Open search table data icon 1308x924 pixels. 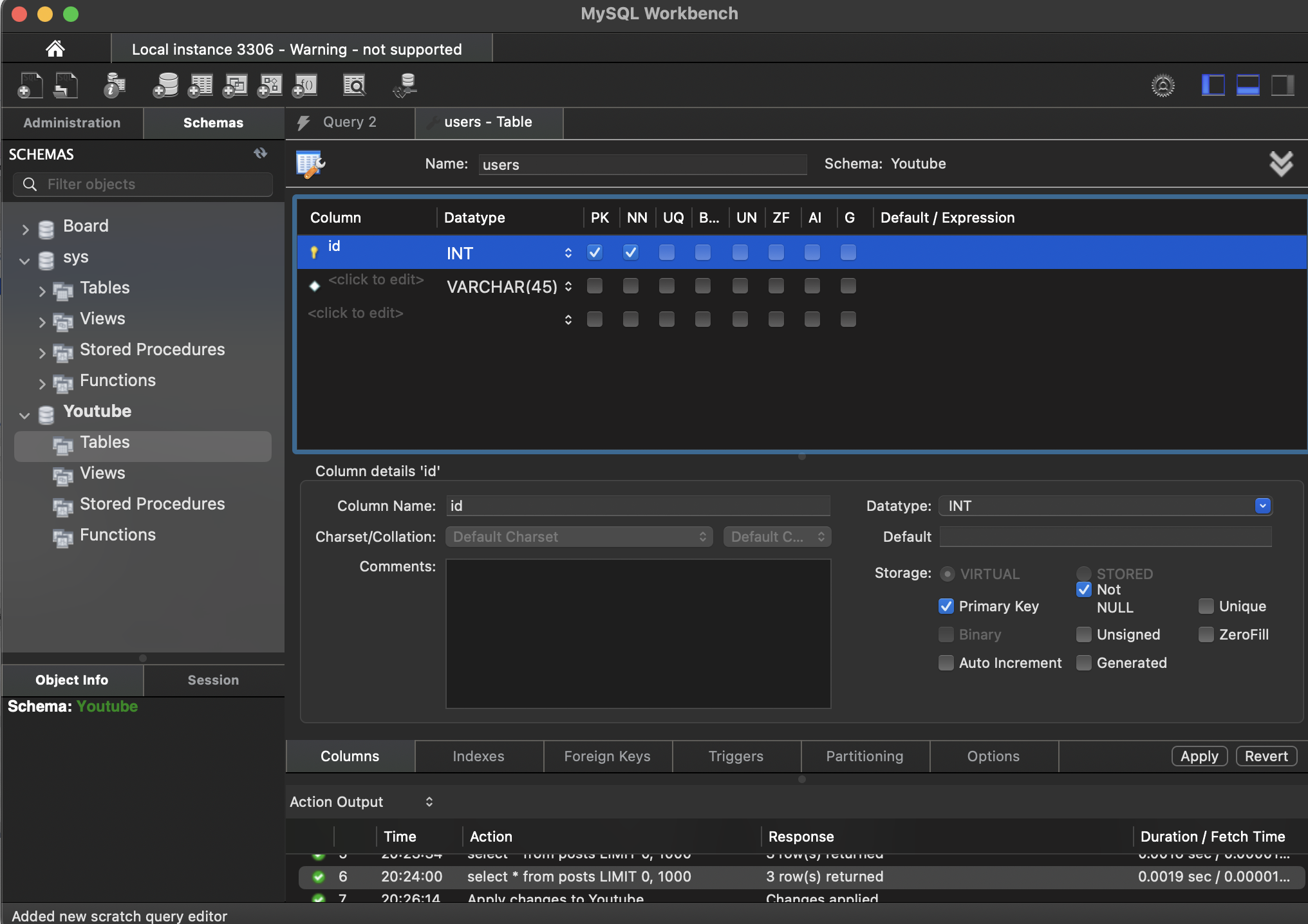coord(354,86)
